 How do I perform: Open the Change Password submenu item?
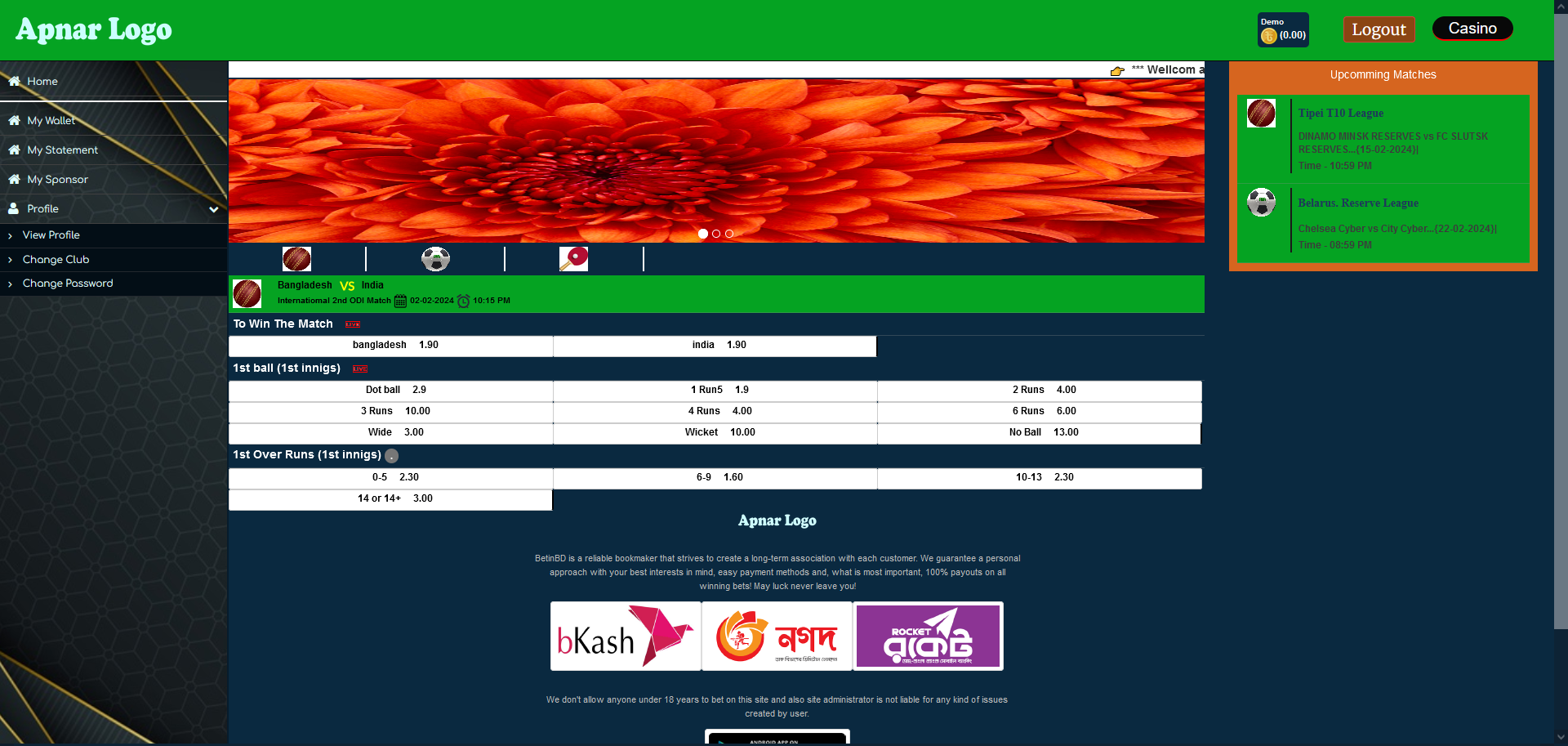point(68,284)
